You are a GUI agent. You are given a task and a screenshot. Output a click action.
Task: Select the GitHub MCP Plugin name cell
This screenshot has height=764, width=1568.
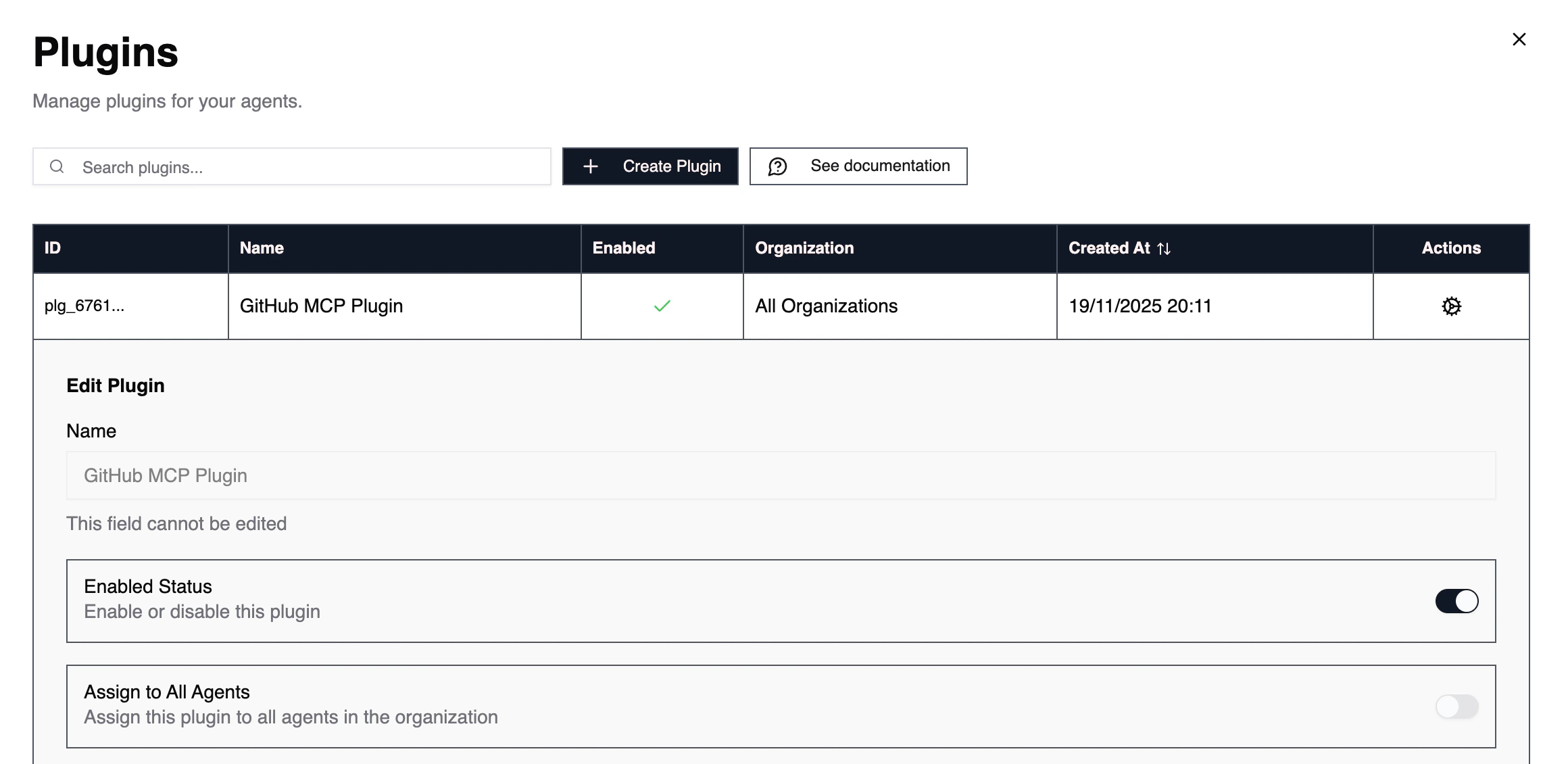404,306
